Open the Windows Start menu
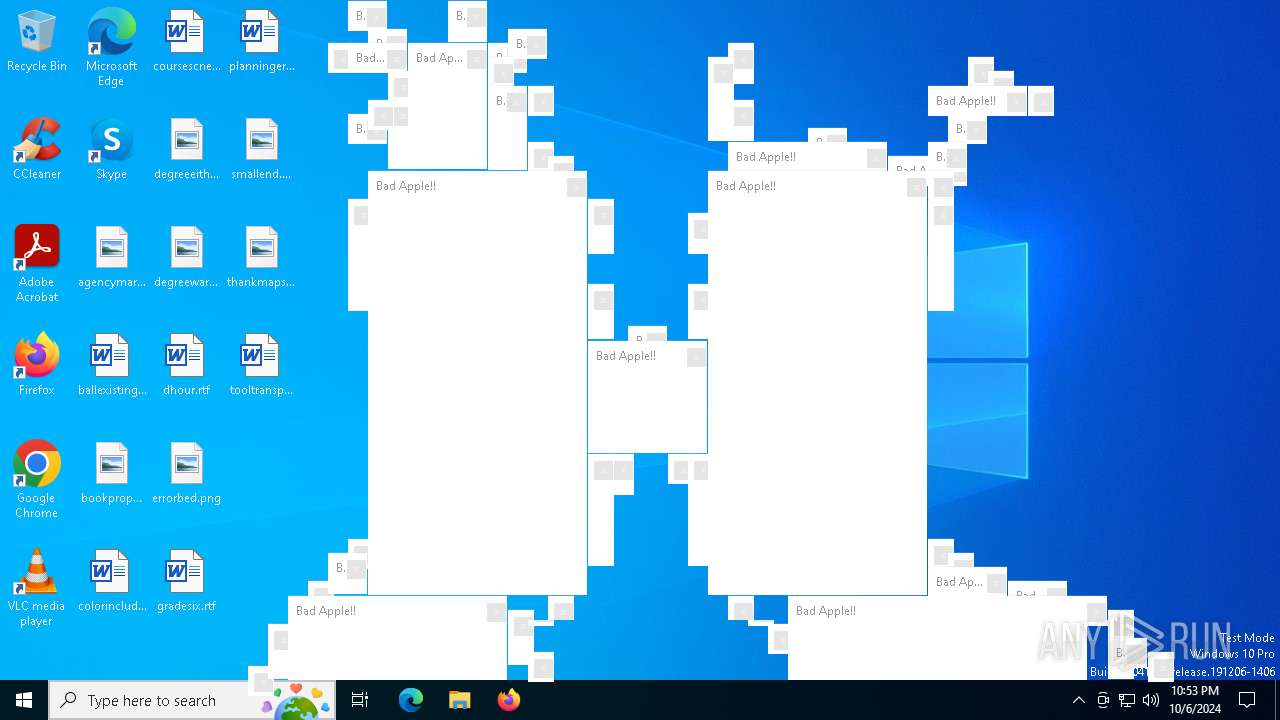This screenshot has width=1280, height=720. click(x=24, y=700)
